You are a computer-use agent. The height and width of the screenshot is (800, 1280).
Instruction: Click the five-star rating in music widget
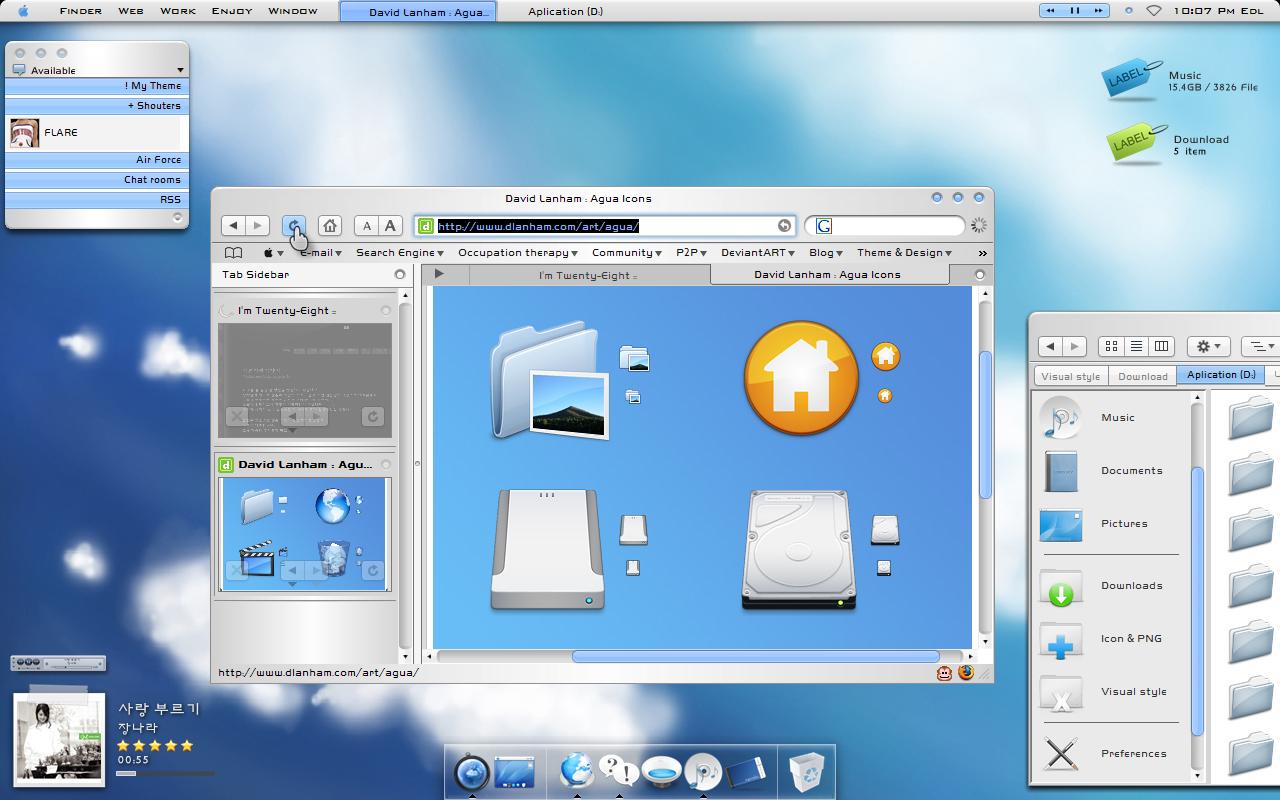click(x=155, y=745)
